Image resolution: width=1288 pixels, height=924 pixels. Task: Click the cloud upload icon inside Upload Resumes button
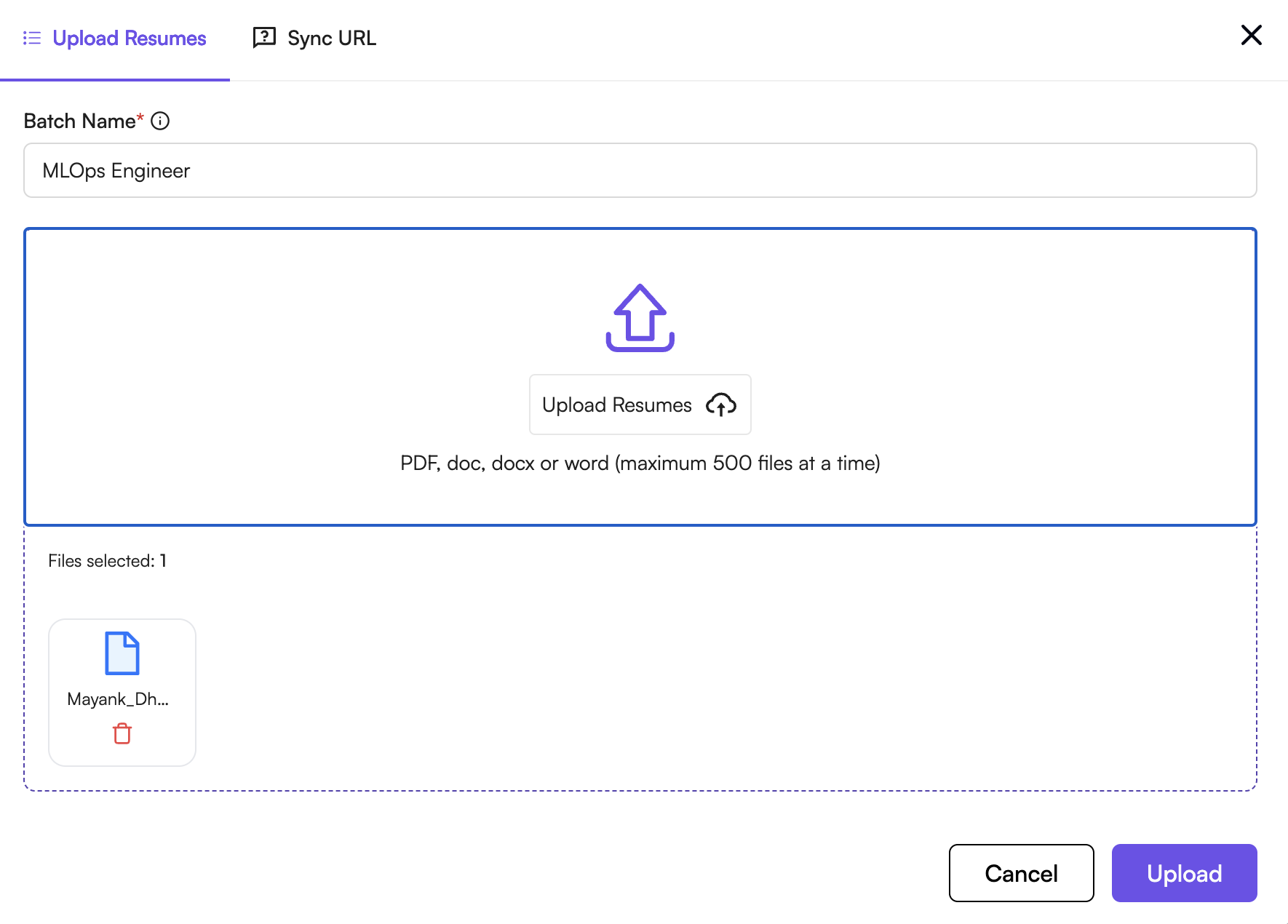click(x=720, y=405)
